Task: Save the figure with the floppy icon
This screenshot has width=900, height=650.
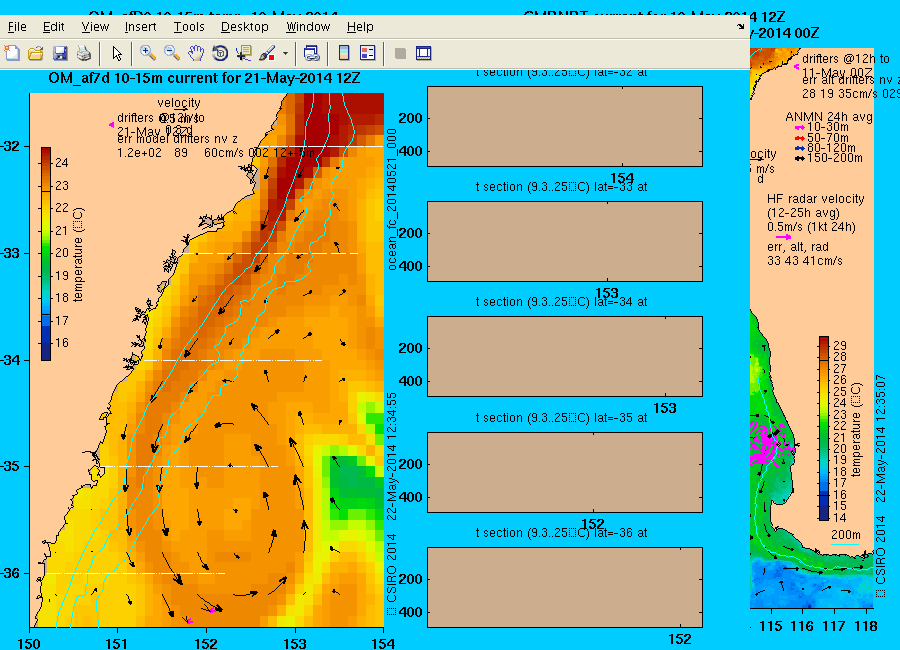Action: tap(60, 53)
